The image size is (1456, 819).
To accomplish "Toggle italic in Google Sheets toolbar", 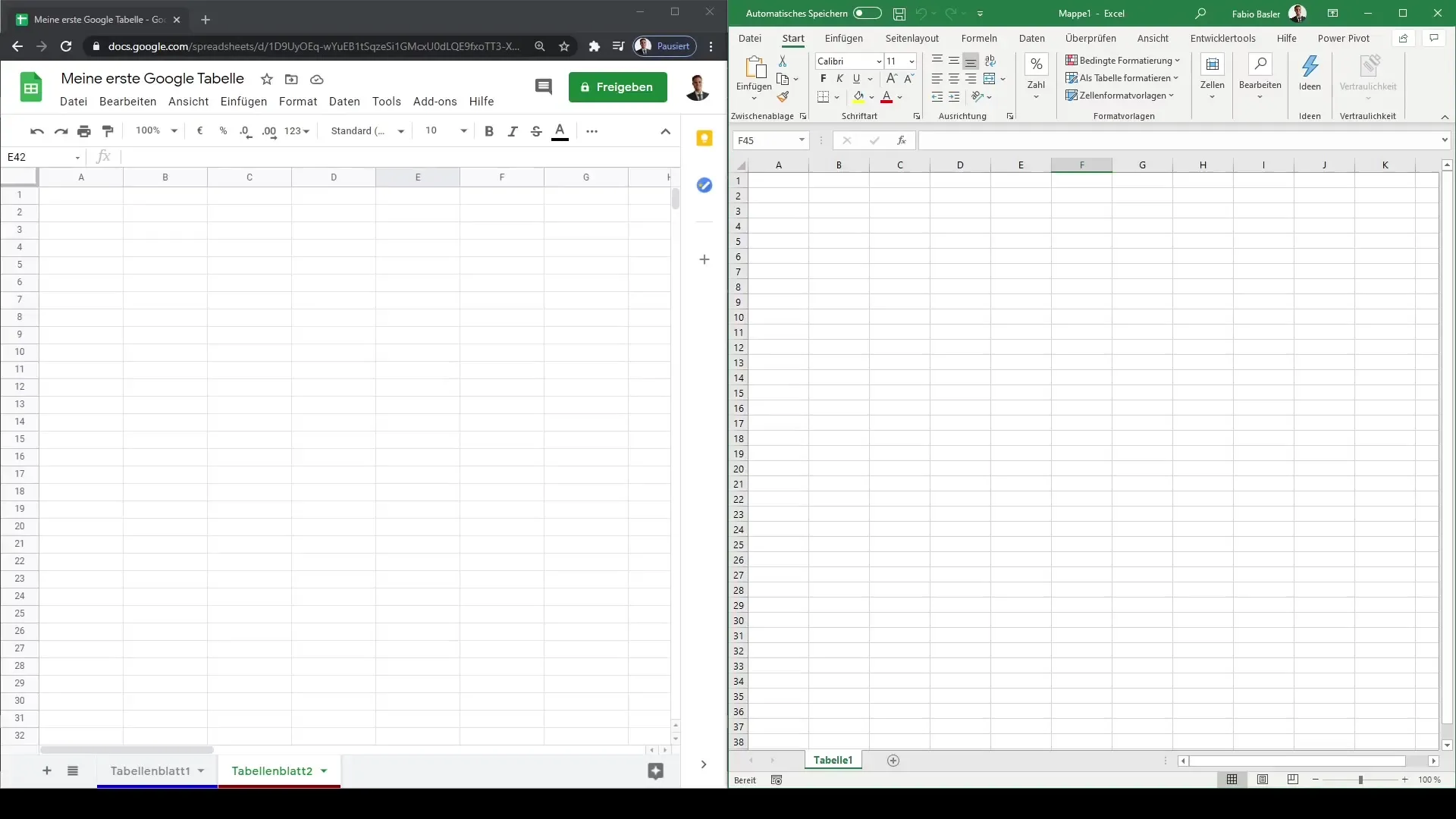I will click(x=513, y=131).
